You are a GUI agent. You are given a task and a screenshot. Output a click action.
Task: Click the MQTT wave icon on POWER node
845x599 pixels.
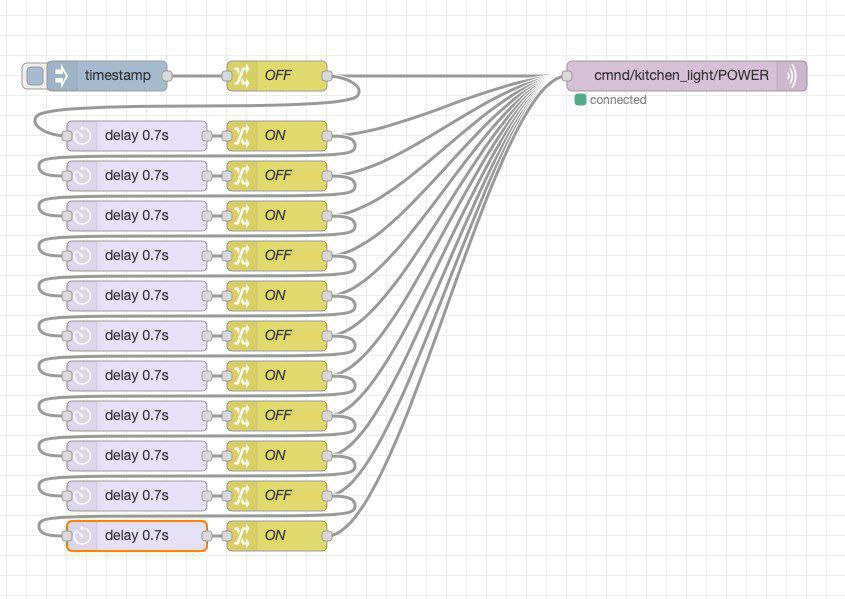pyautogui.click(x=792, y=76)
